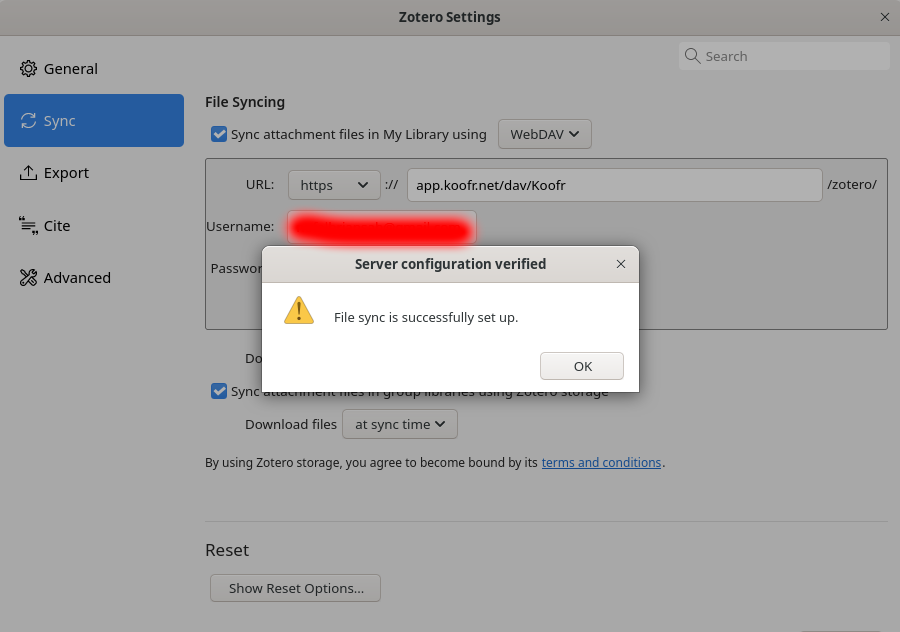Open the Advanced settings pane
Screen dimensions: 900x632
(94, 278)
